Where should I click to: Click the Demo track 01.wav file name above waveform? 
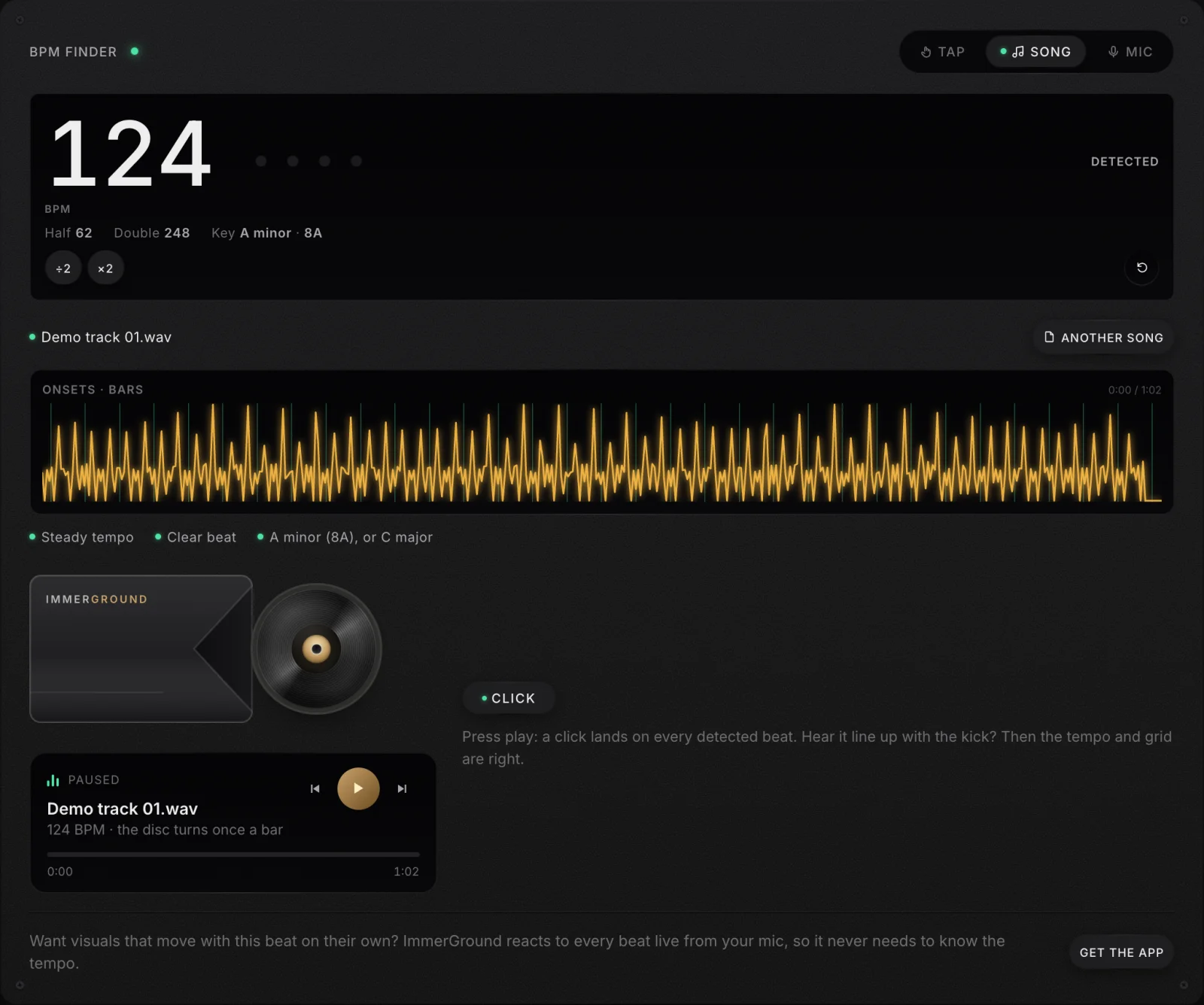click(106, 337)
